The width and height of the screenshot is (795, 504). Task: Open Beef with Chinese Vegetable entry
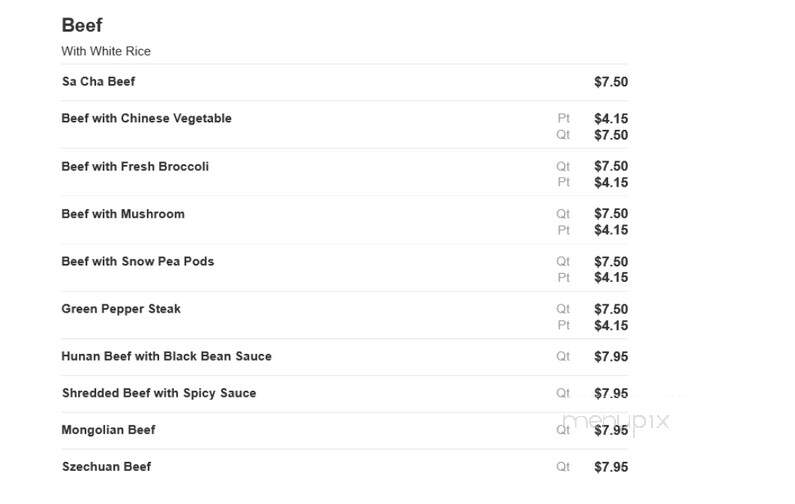pos(147,118)
